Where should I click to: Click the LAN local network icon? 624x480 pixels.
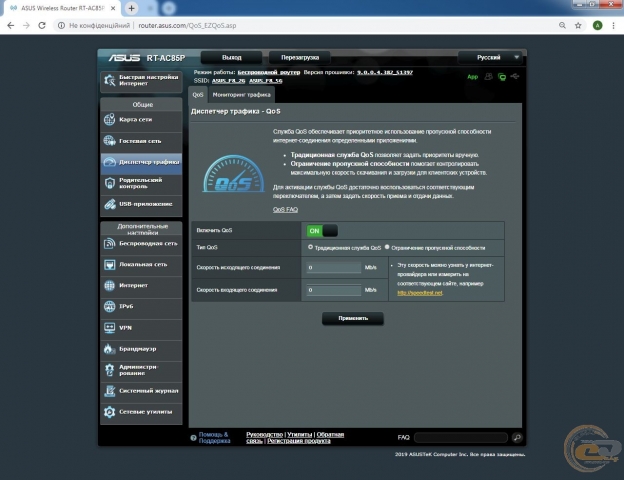click(109, 264)
